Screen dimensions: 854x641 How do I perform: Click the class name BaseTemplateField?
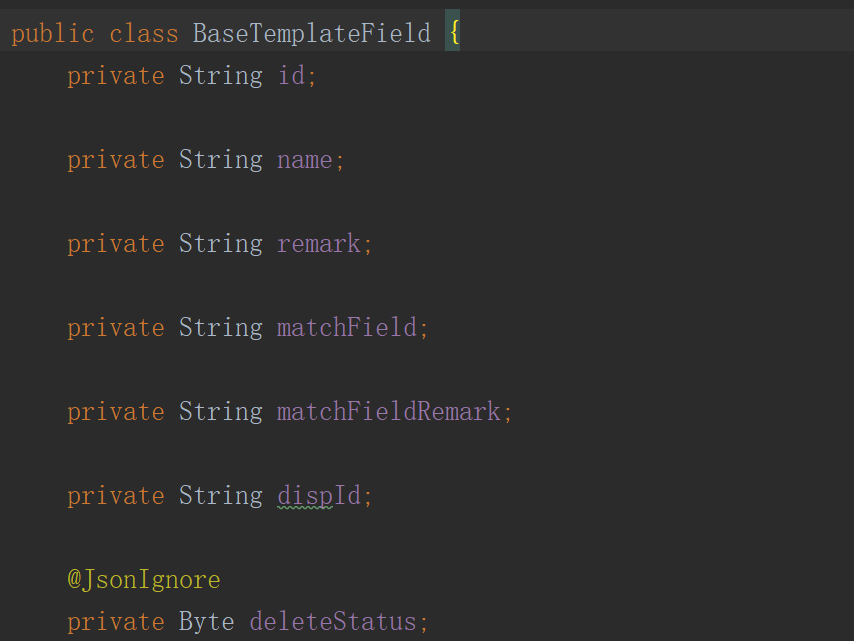(x=311, y=34)
